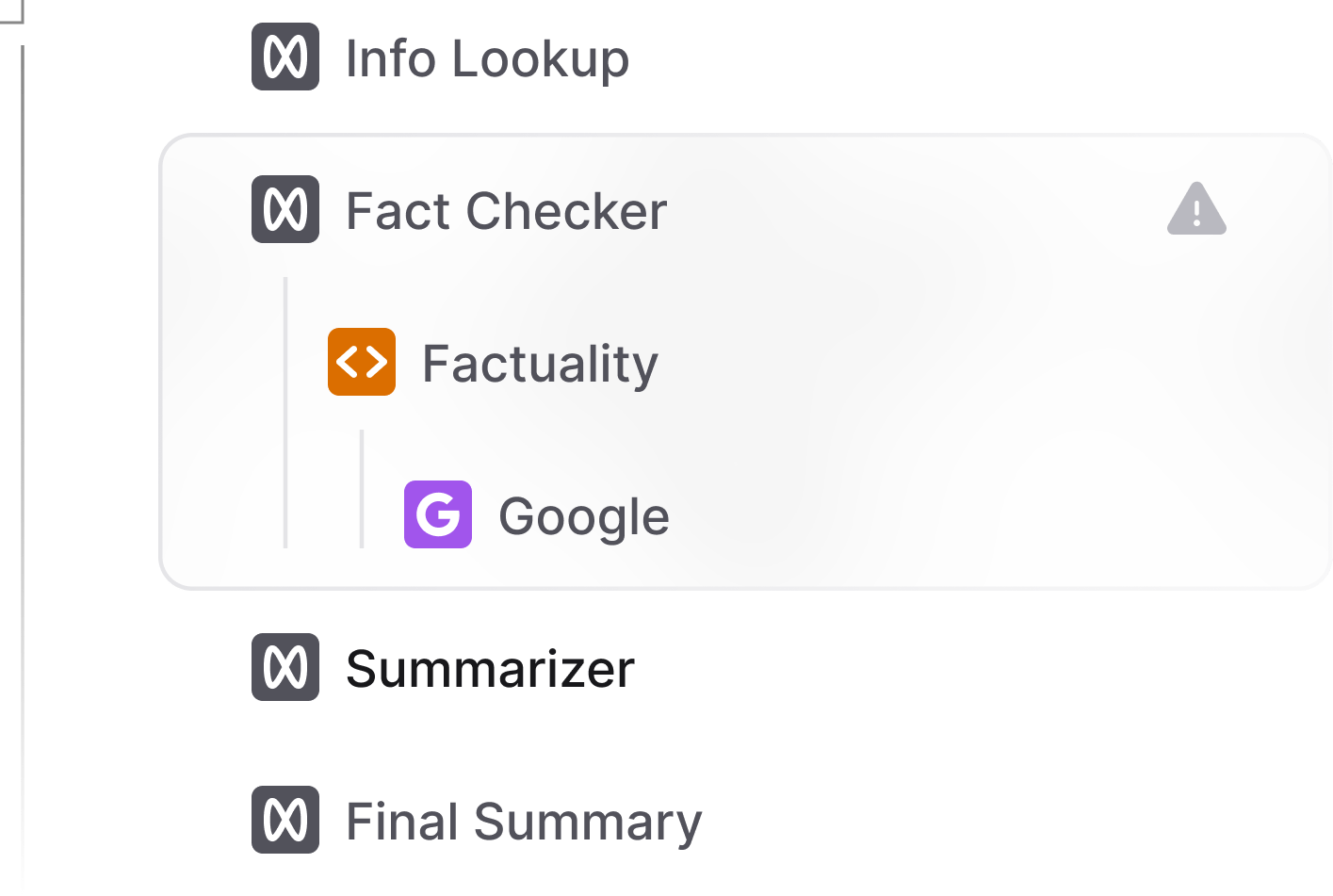Image resolution: width=1333 pixels, height=896 pixels.
Task: Click empty row space right of Summarizer
Action: pos(942,667)
